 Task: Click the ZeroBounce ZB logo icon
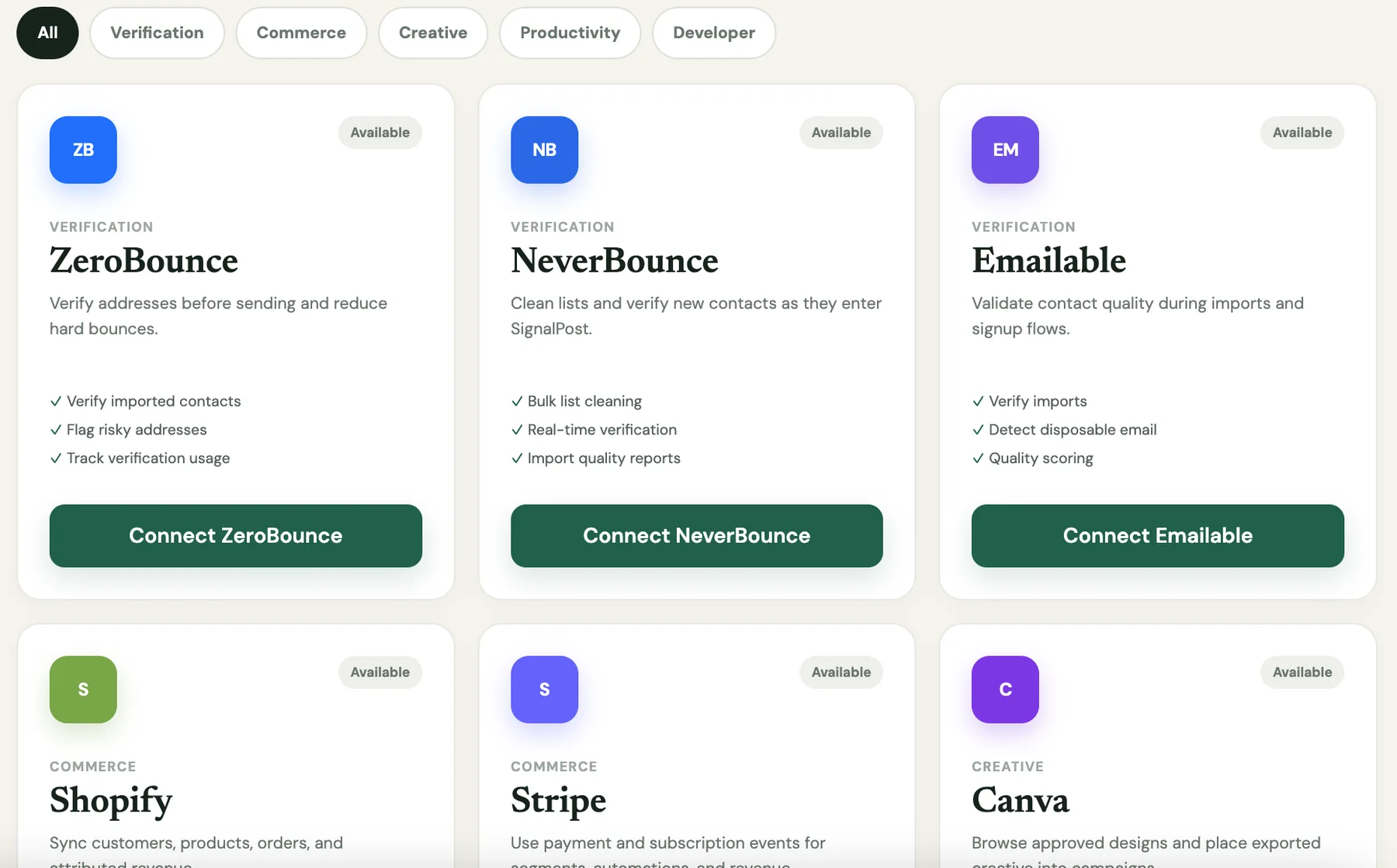click(83, 150)
